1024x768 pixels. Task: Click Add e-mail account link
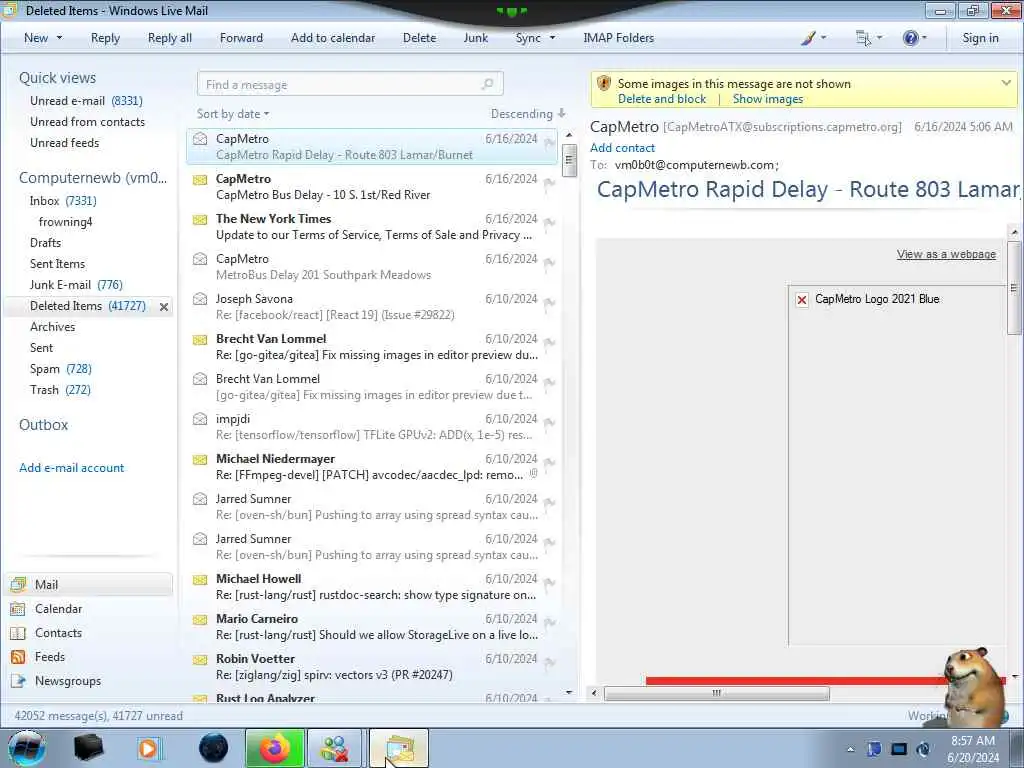tap(71, 468)
